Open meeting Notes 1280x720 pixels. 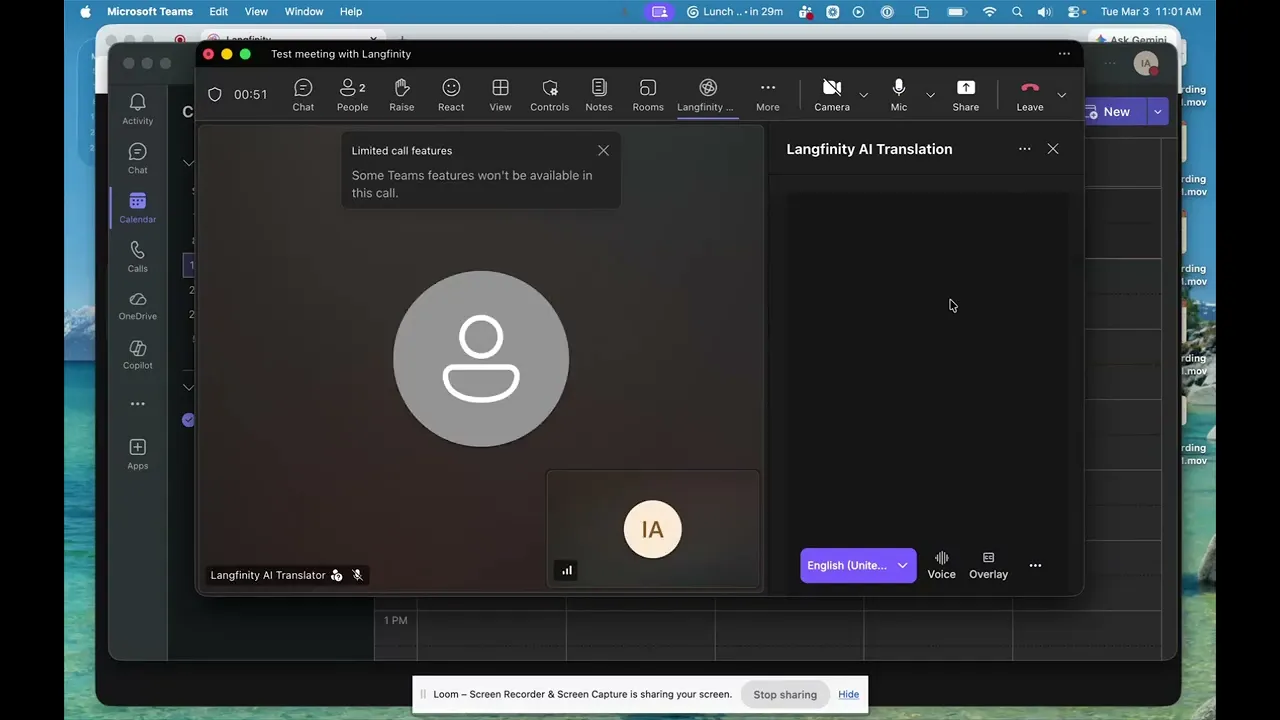tap(599, 95)
